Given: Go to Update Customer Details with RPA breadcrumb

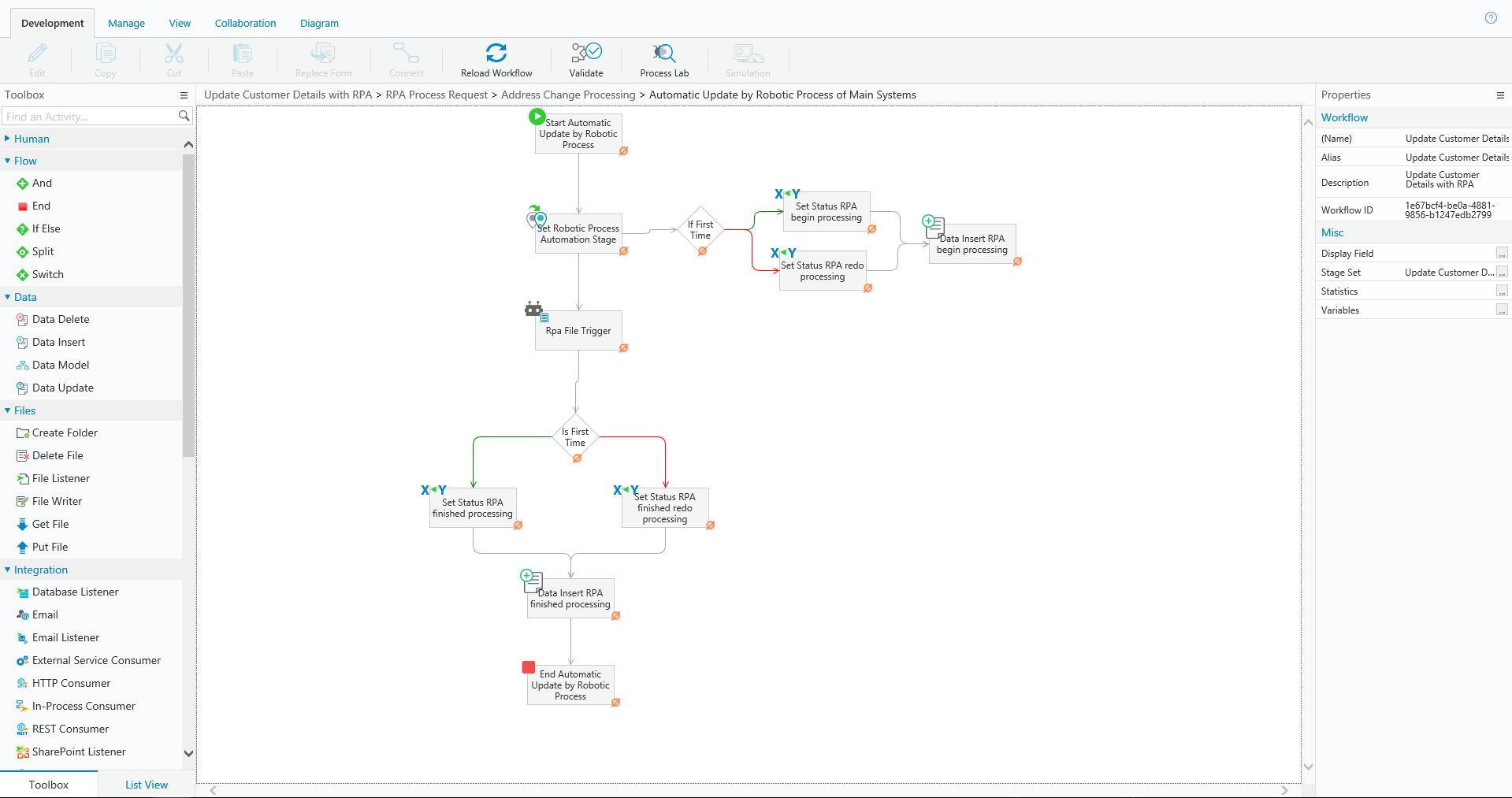Looking at the screenshot, I should 288,95.
